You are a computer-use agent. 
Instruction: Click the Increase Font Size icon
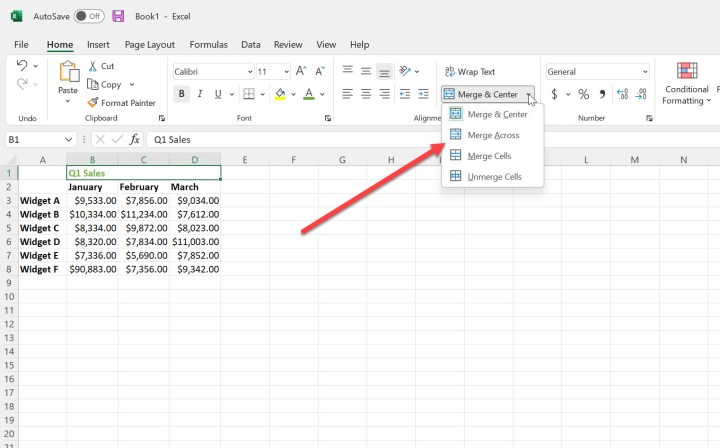[x=305, y=72]
